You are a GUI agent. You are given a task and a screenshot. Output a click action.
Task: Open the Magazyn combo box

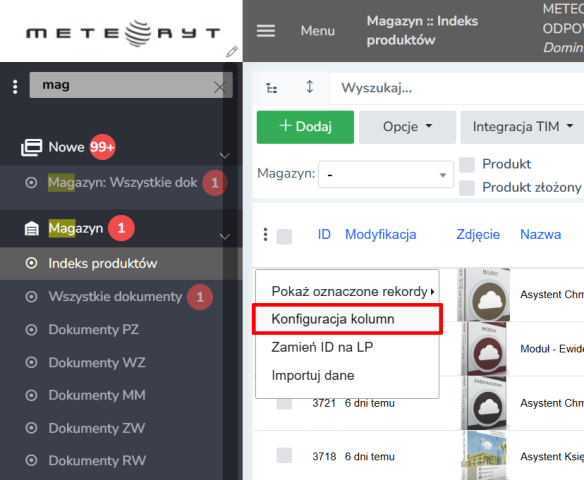coord(386,174)
